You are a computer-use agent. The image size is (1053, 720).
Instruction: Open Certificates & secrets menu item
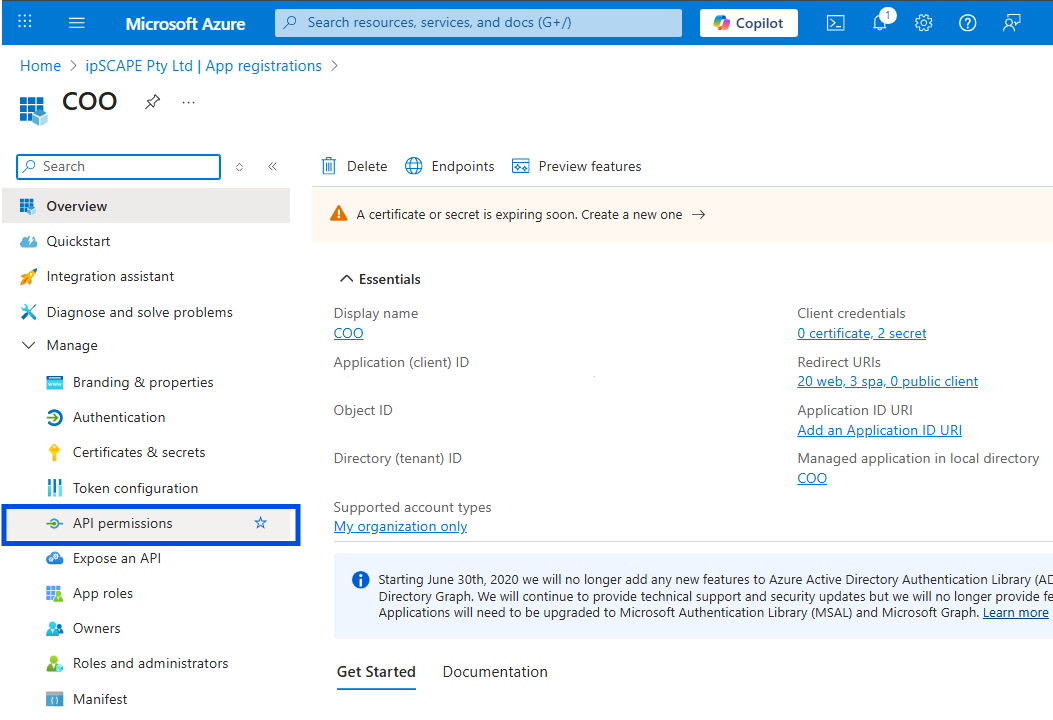138,452
